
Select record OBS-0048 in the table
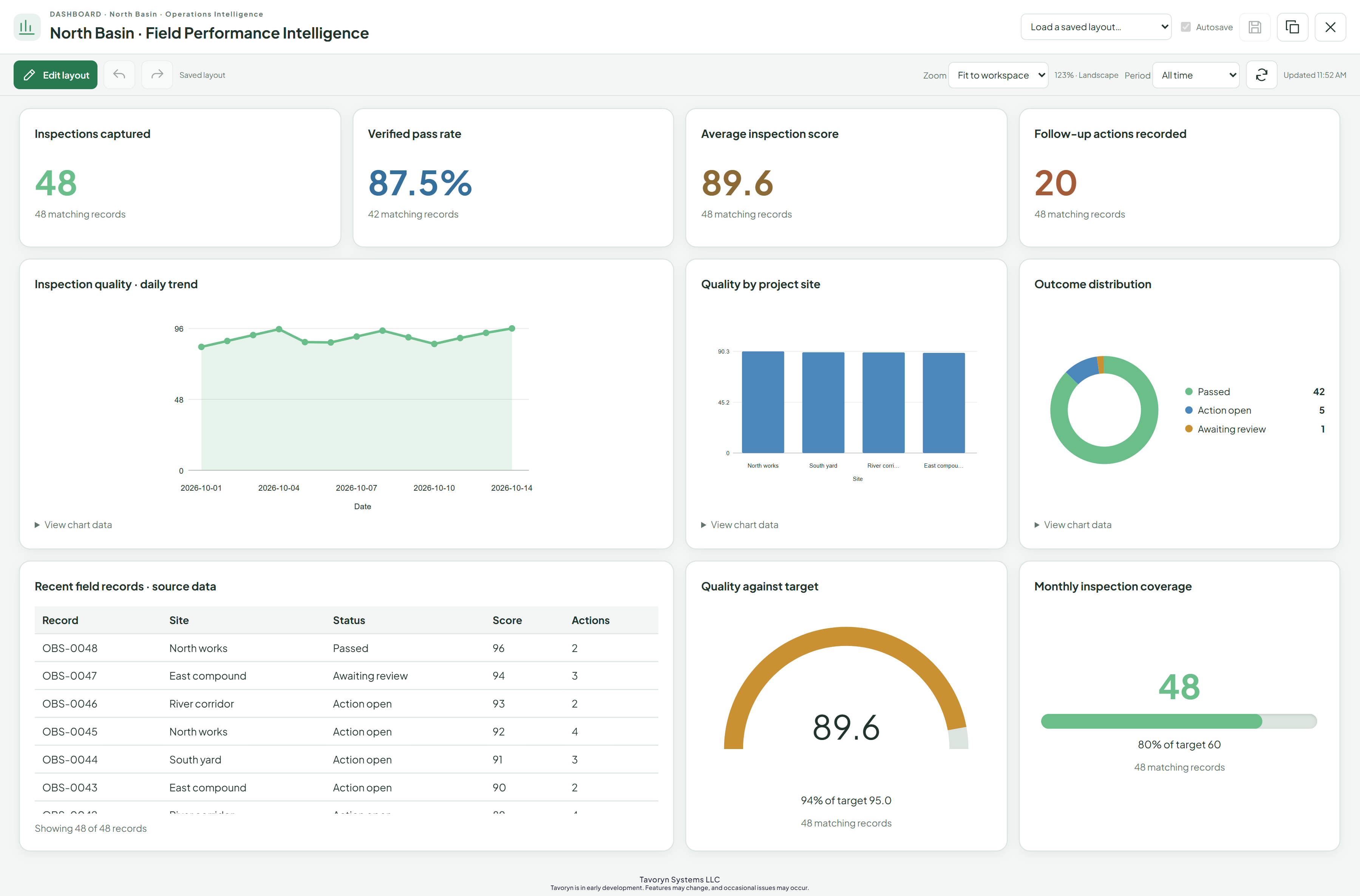[346, 648]
